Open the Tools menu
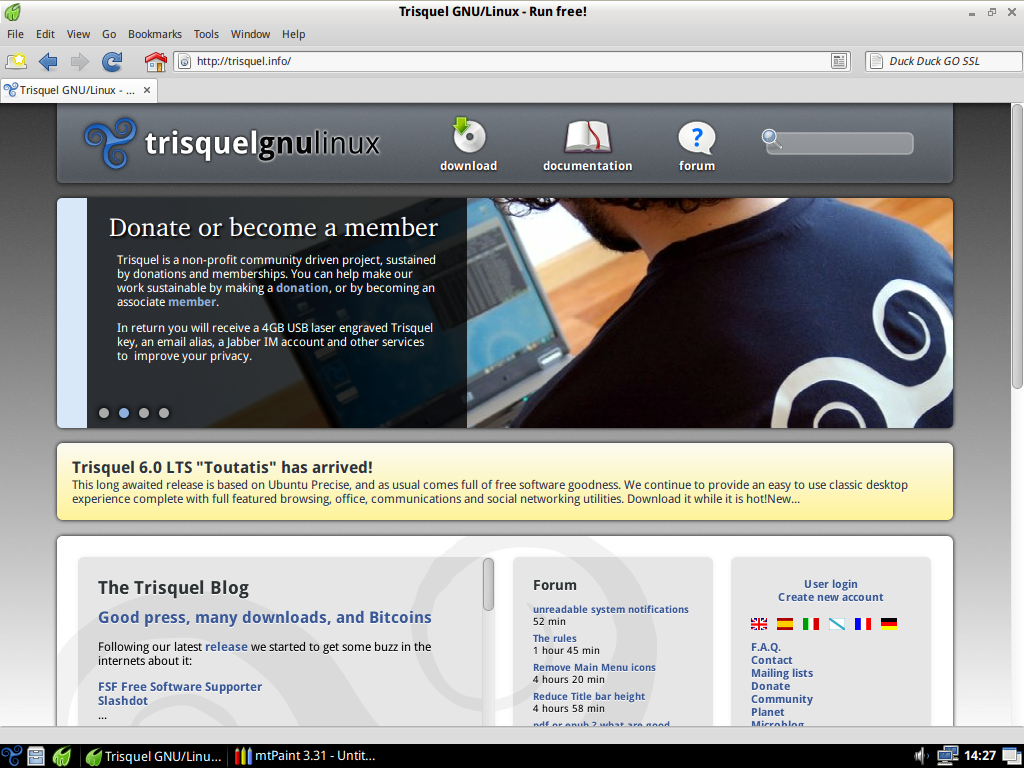Image resolution: width=1024 pixels, height=768 pixels. [x=206, y=34]
